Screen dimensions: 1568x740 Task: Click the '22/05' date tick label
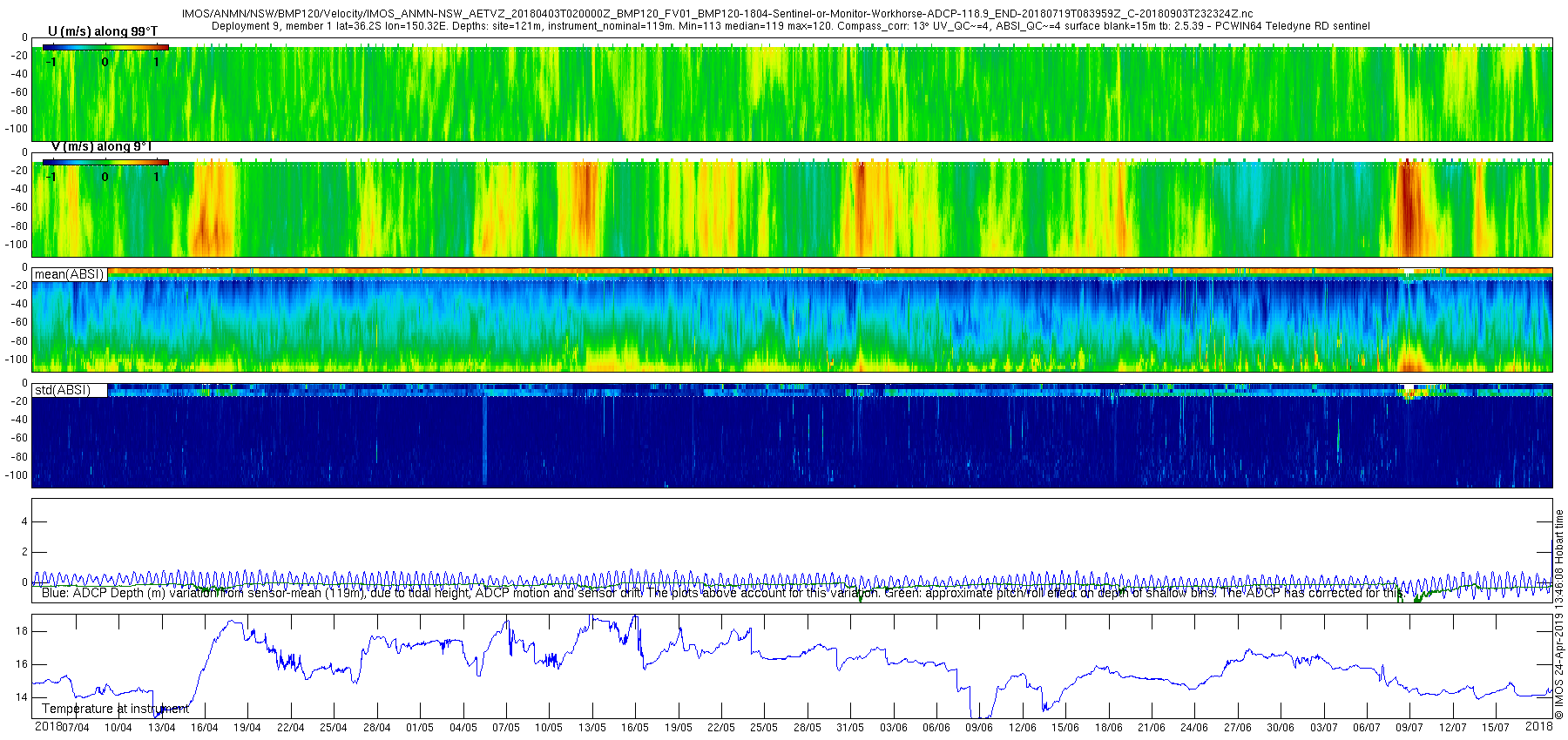[x=721, y=728]
